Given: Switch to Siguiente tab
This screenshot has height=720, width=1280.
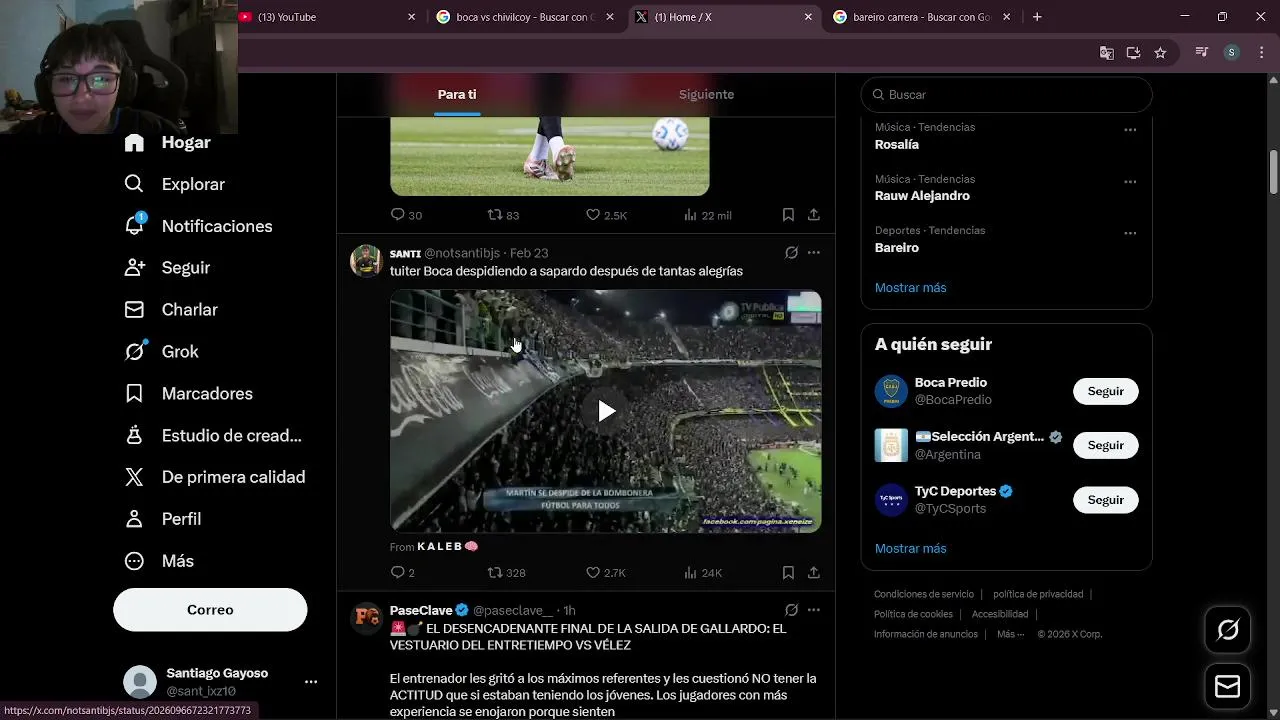Looking at the screenshot, I should (707, 94).
